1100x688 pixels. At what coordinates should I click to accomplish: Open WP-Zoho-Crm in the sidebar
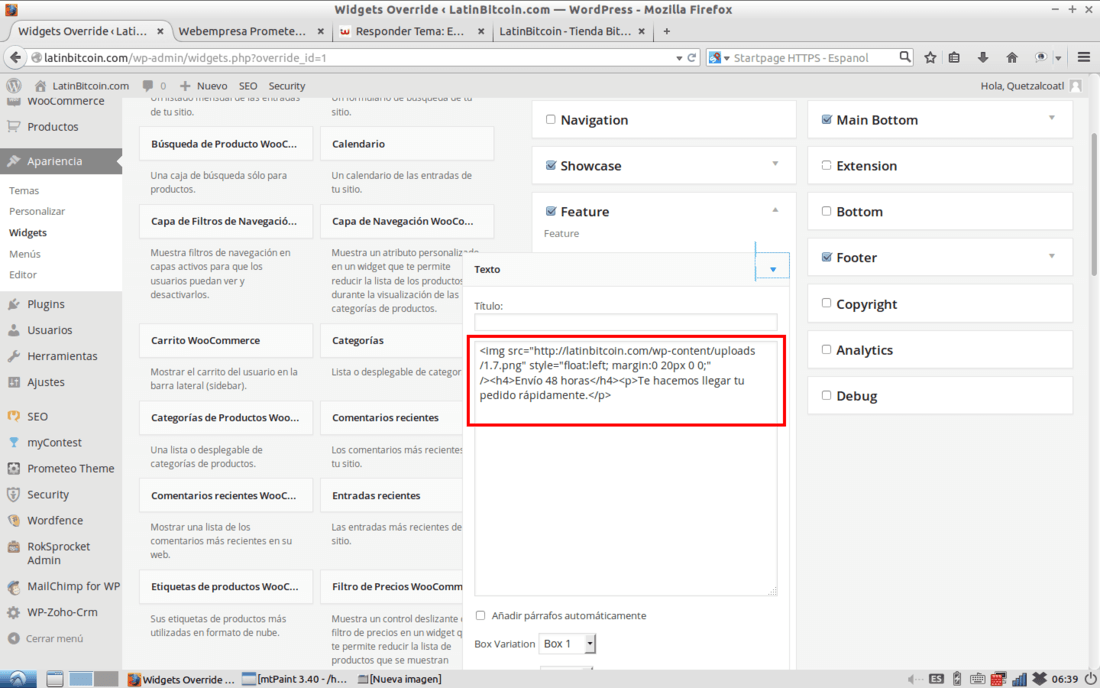[61, 612]
